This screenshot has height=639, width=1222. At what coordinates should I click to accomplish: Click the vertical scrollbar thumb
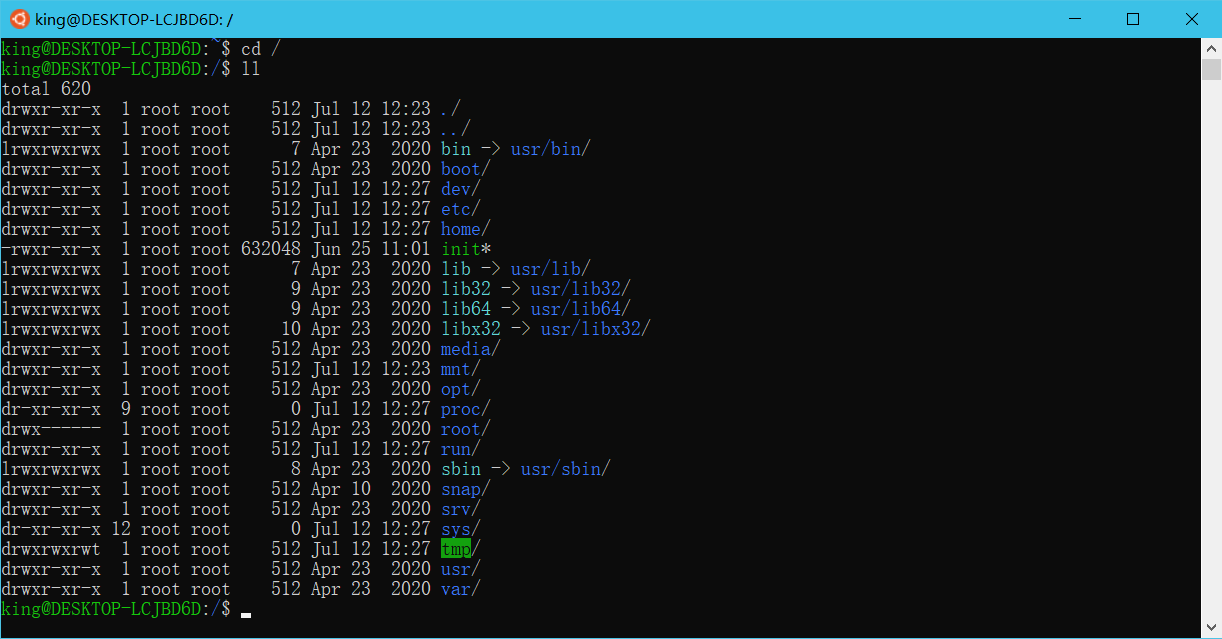(1211, 69)
